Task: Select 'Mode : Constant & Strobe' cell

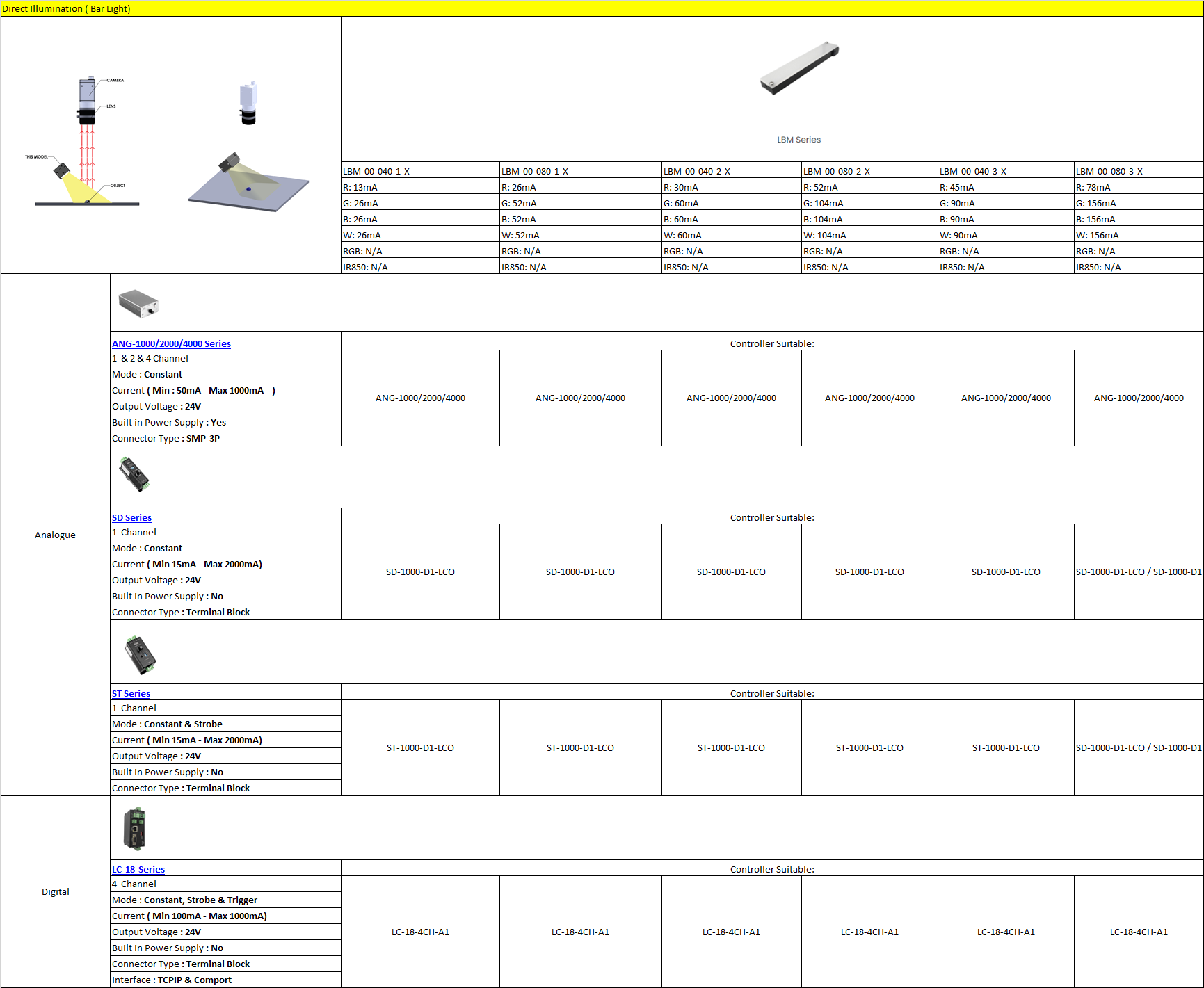Action: (225, 724)
